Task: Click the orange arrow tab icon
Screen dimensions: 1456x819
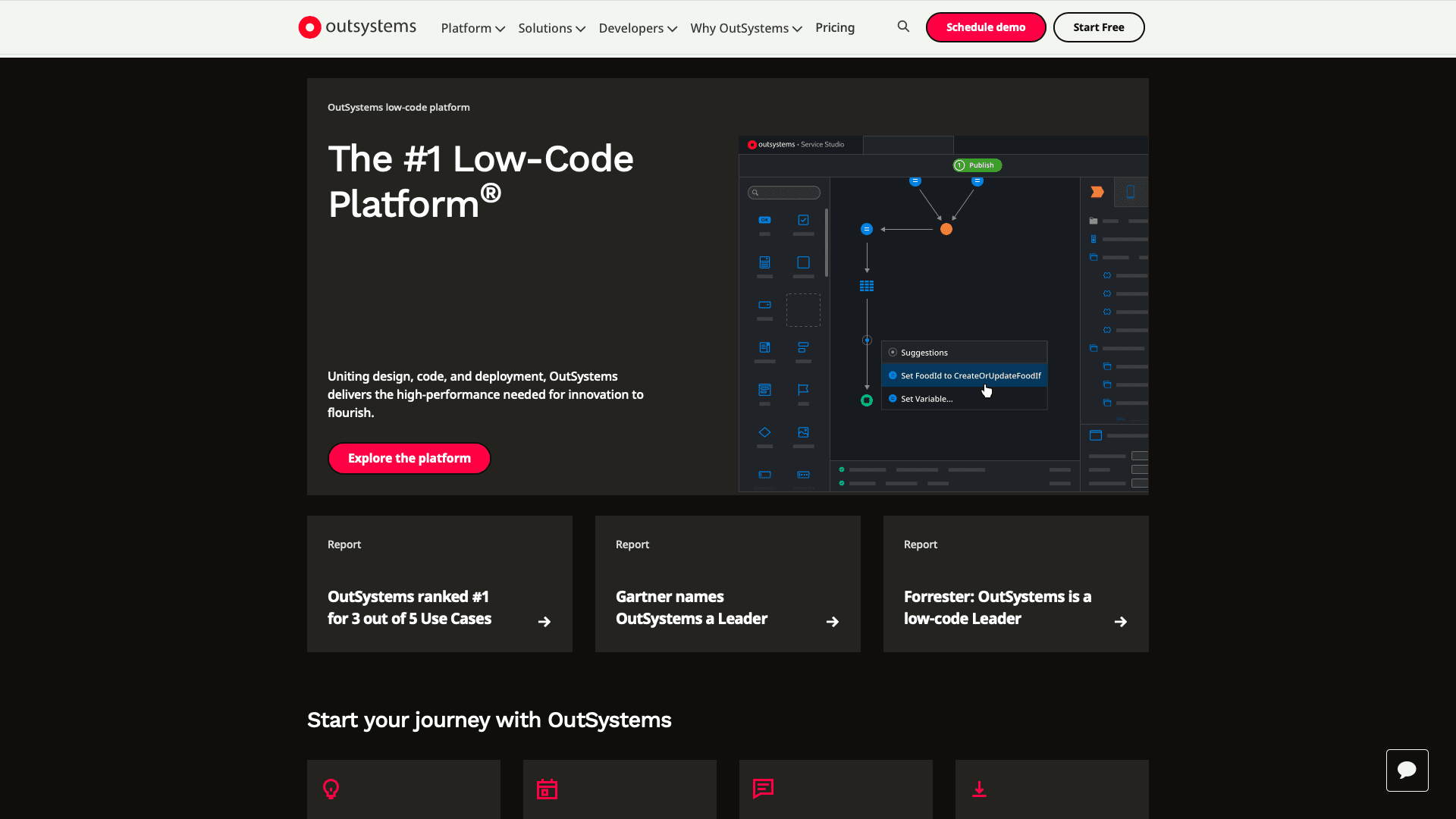Action: (x=1097, y=192)
